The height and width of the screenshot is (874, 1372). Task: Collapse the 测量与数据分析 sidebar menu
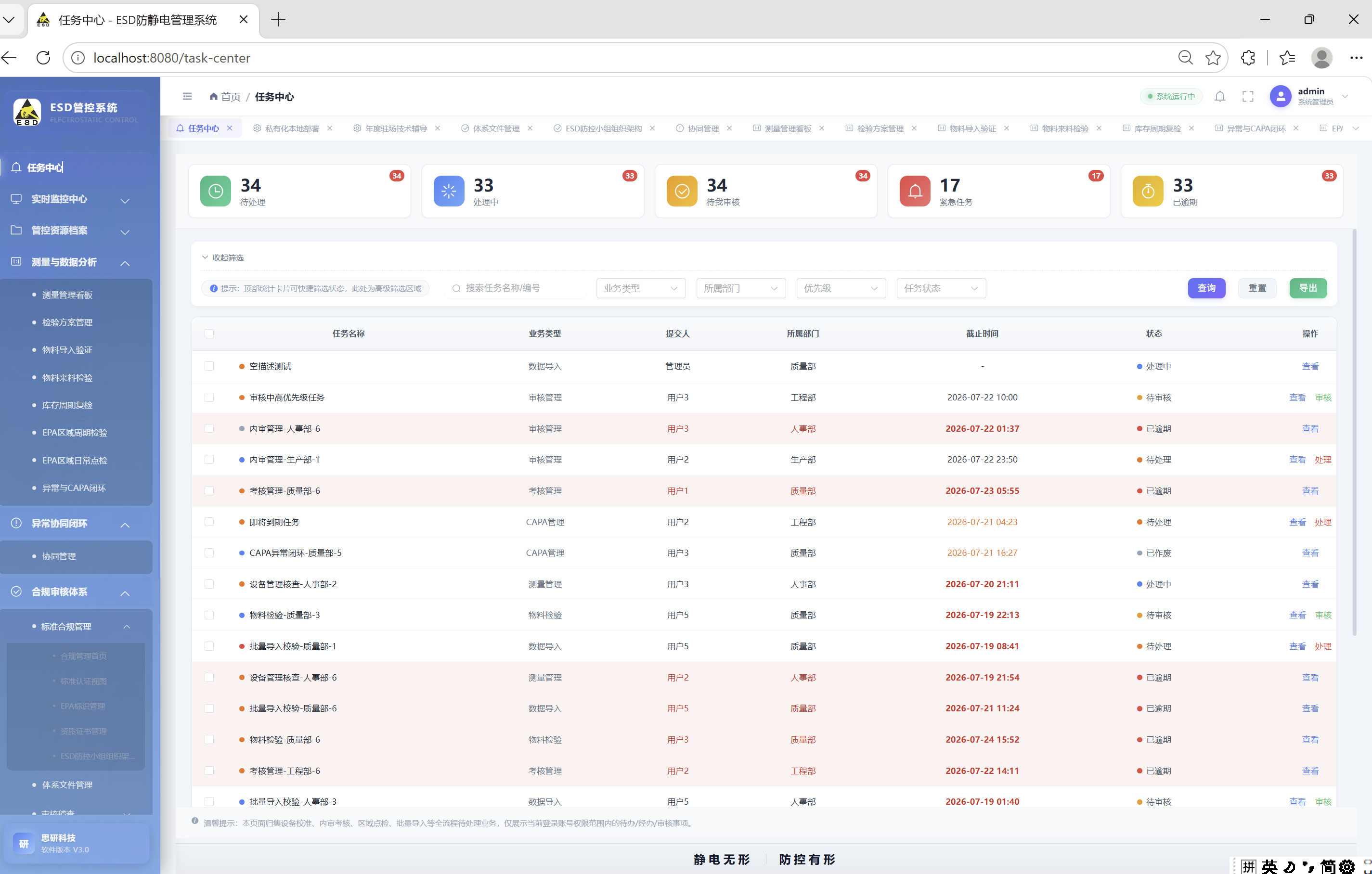click(77, 262)
